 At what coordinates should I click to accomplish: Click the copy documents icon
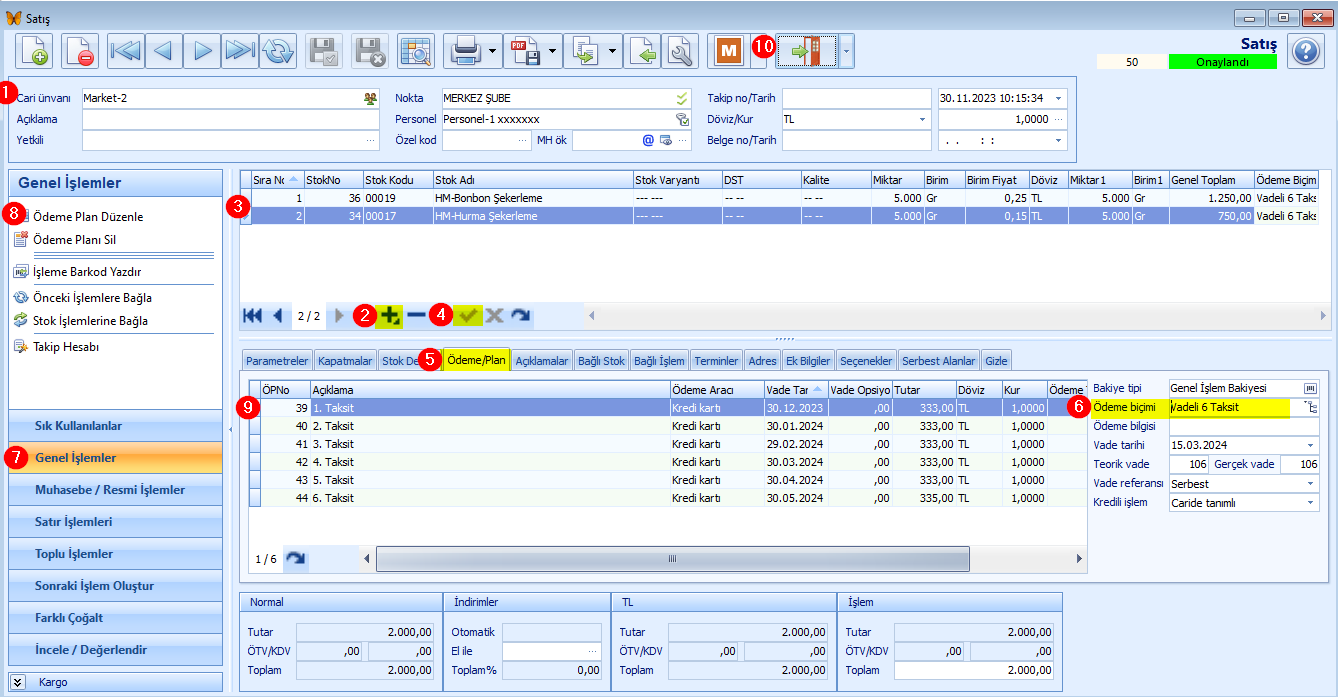click(x=584, y=50)
